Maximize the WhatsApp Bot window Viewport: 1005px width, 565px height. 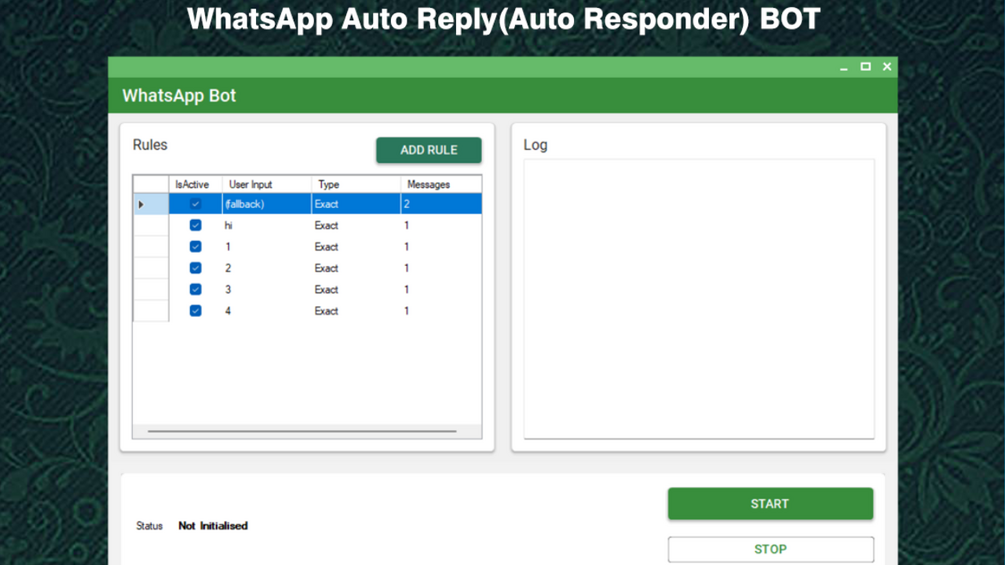[x=865, y=67]
